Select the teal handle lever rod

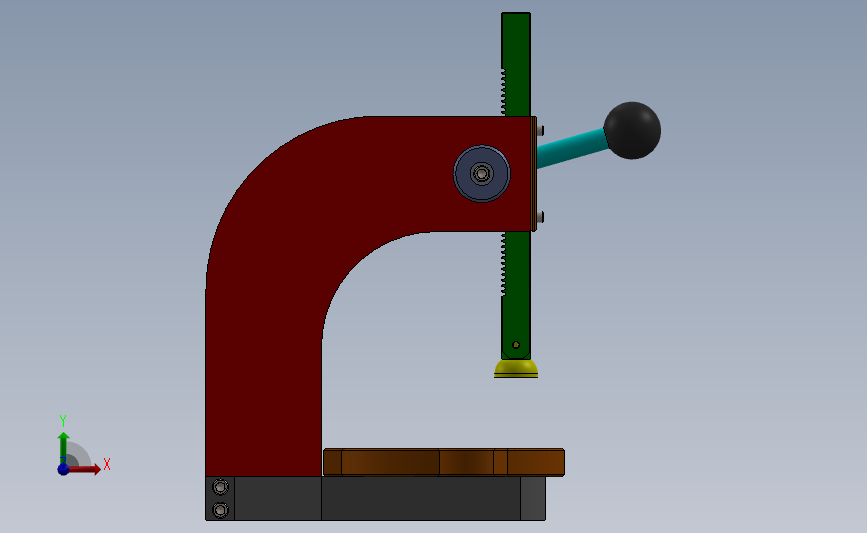tap(573, 148)
